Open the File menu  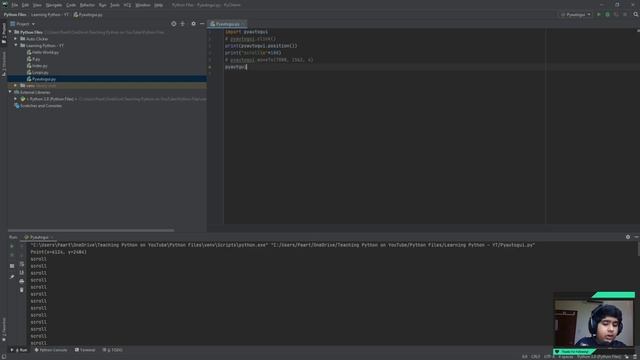point(15,5)
